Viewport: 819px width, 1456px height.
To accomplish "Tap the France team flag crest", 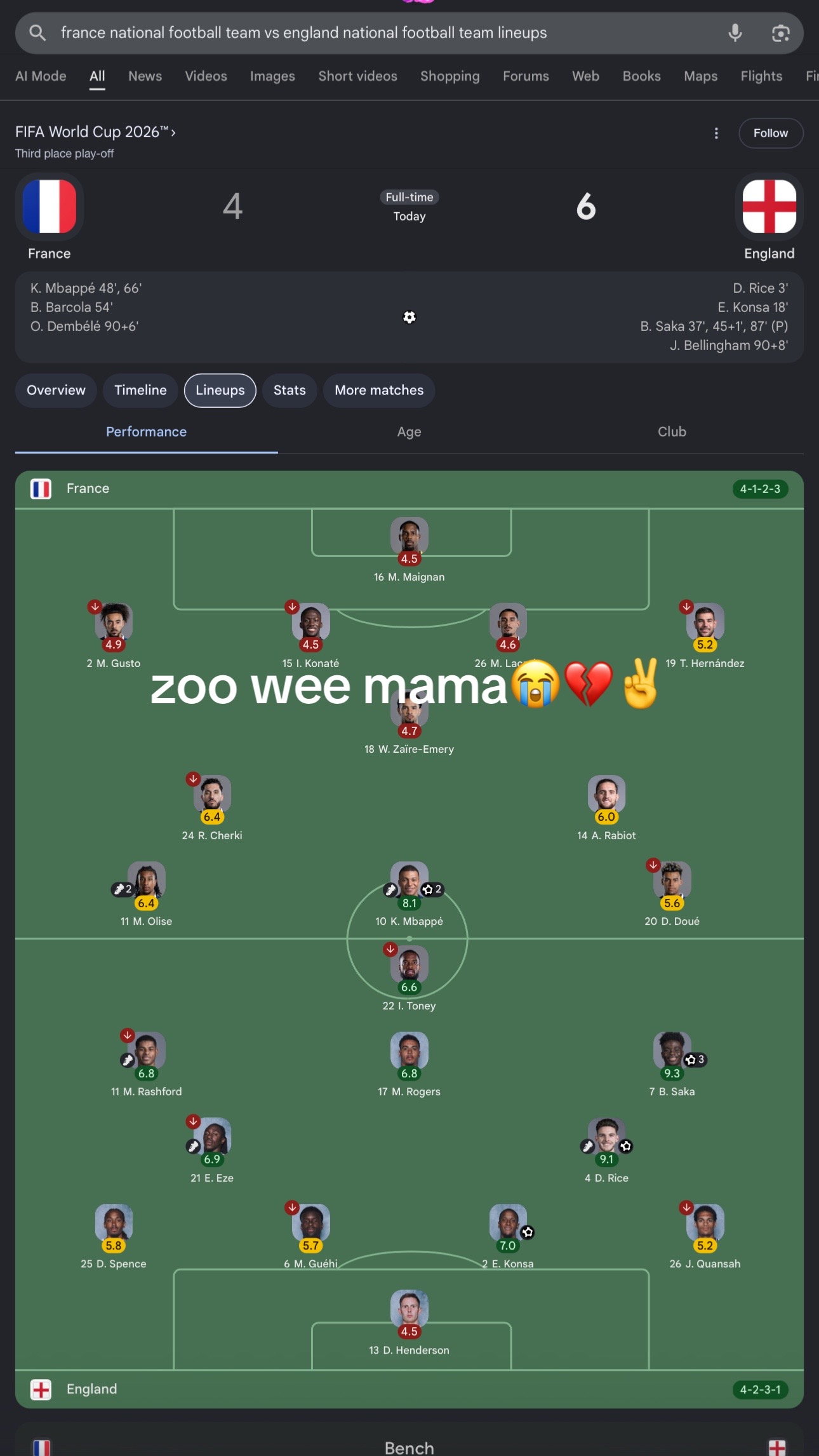I will tap(50, 206).
